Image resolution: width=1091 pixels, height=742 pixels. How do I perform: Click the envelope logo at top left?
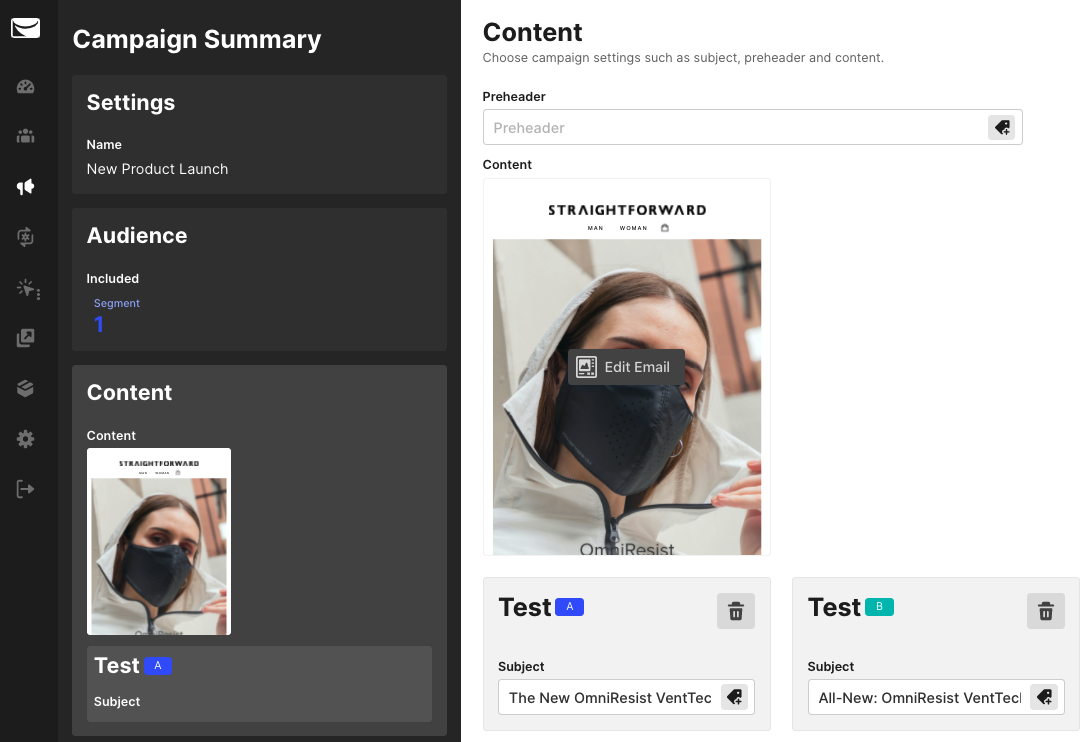coord(26,28)
